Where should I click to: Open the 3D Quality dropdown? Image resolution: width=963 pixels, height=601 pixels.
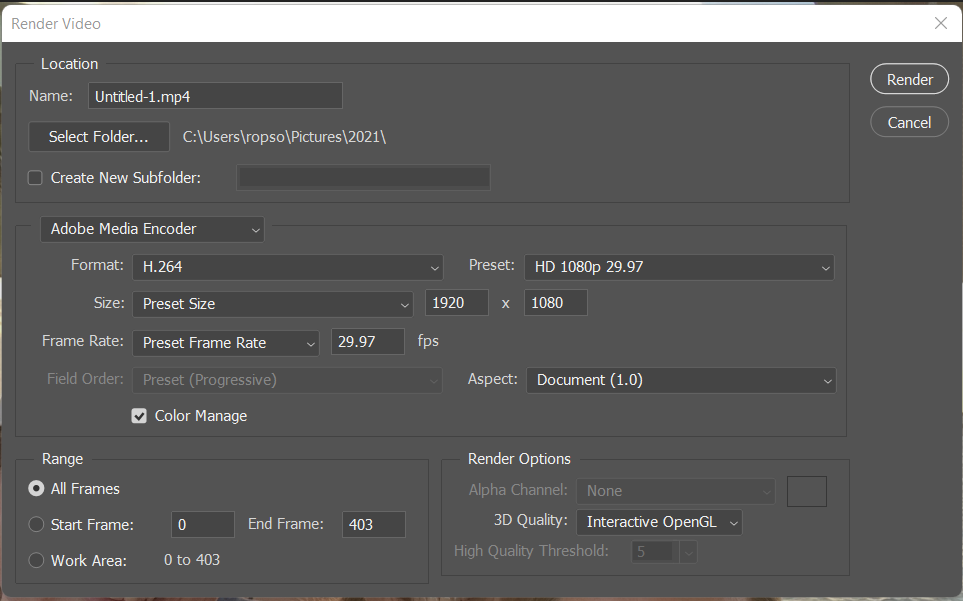click(x=658, y=521)
